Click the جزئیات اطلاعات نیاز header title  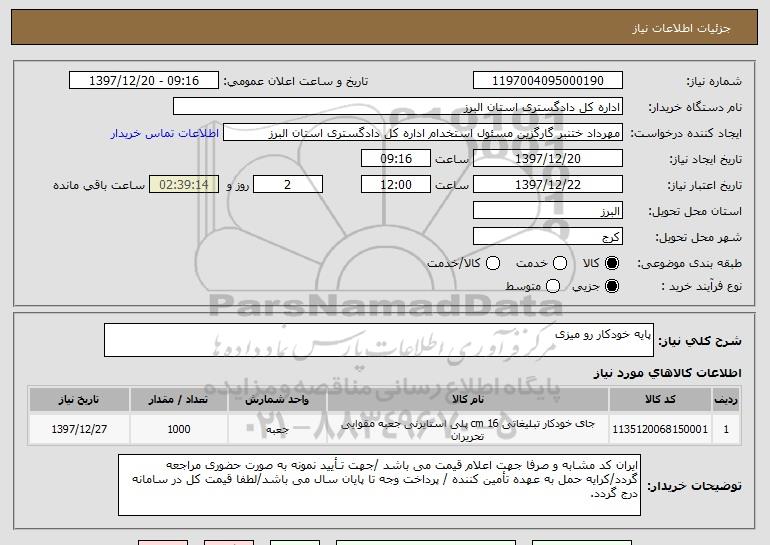coord(681,28)
